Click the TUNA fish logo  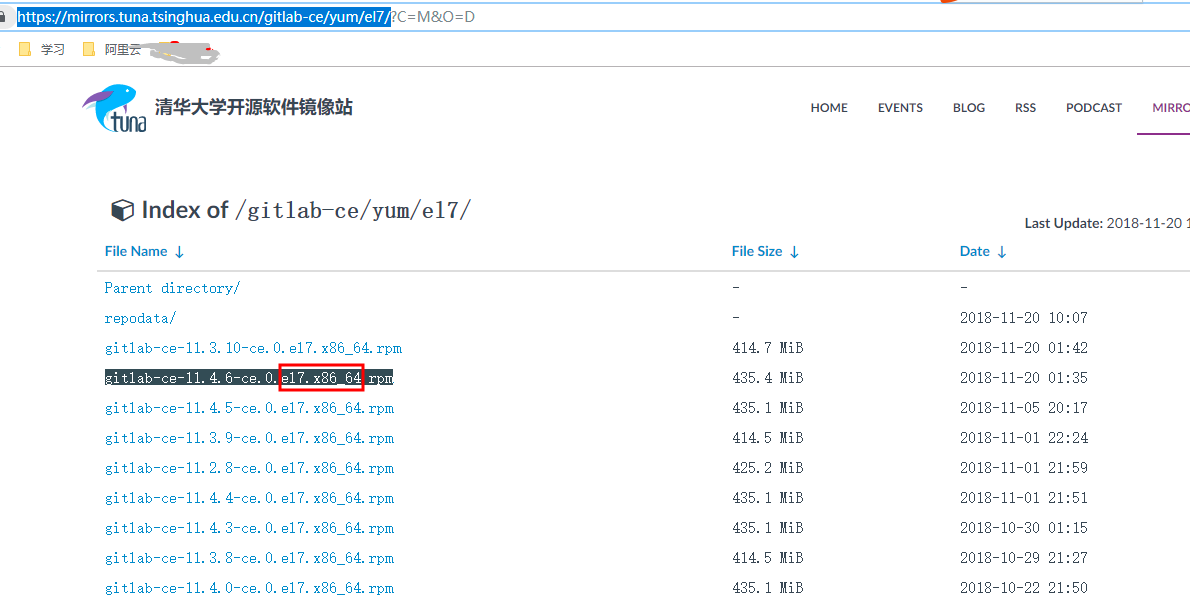click(115, 108)
